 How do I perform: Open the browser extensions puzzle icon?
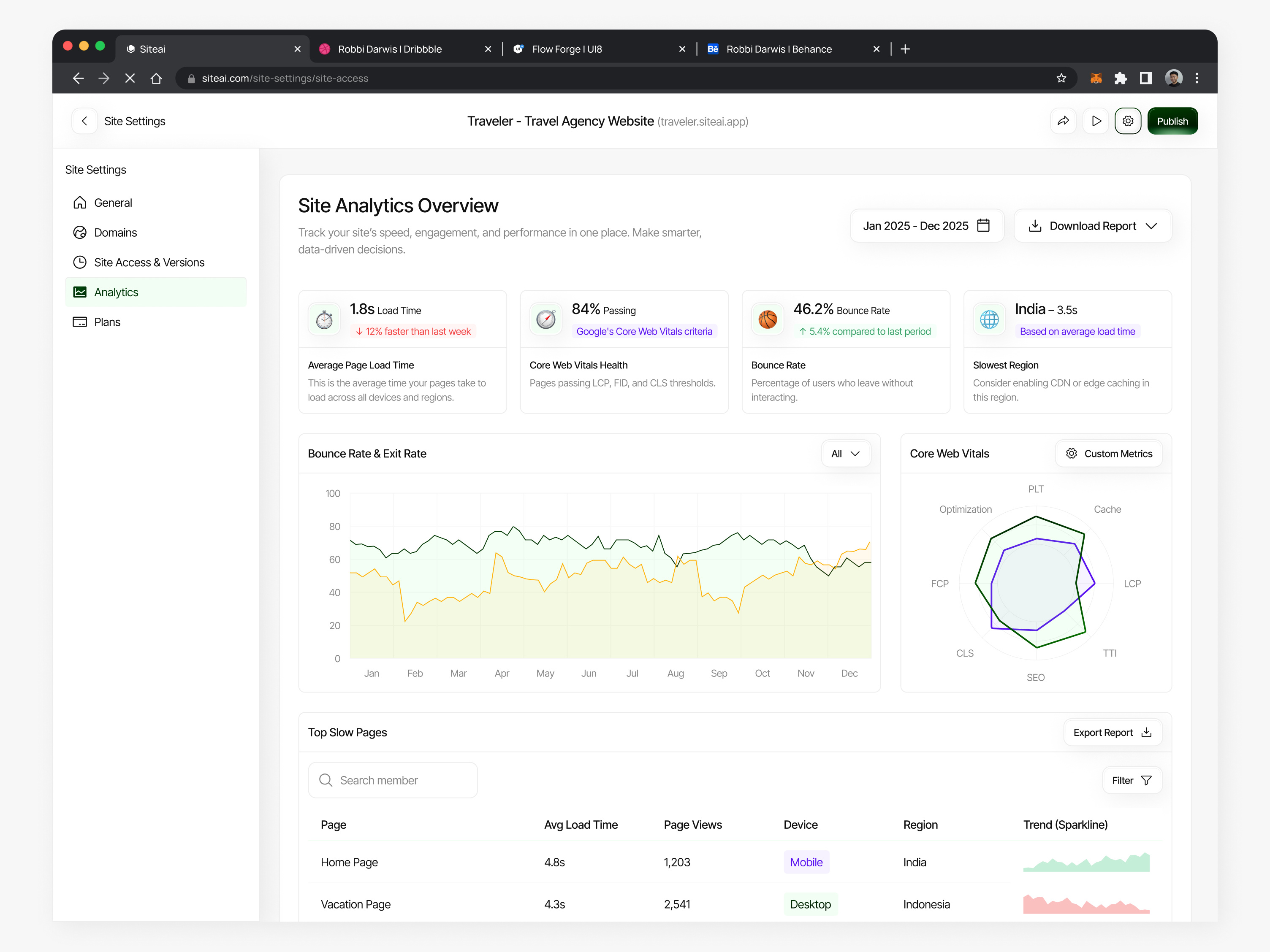1120,78
